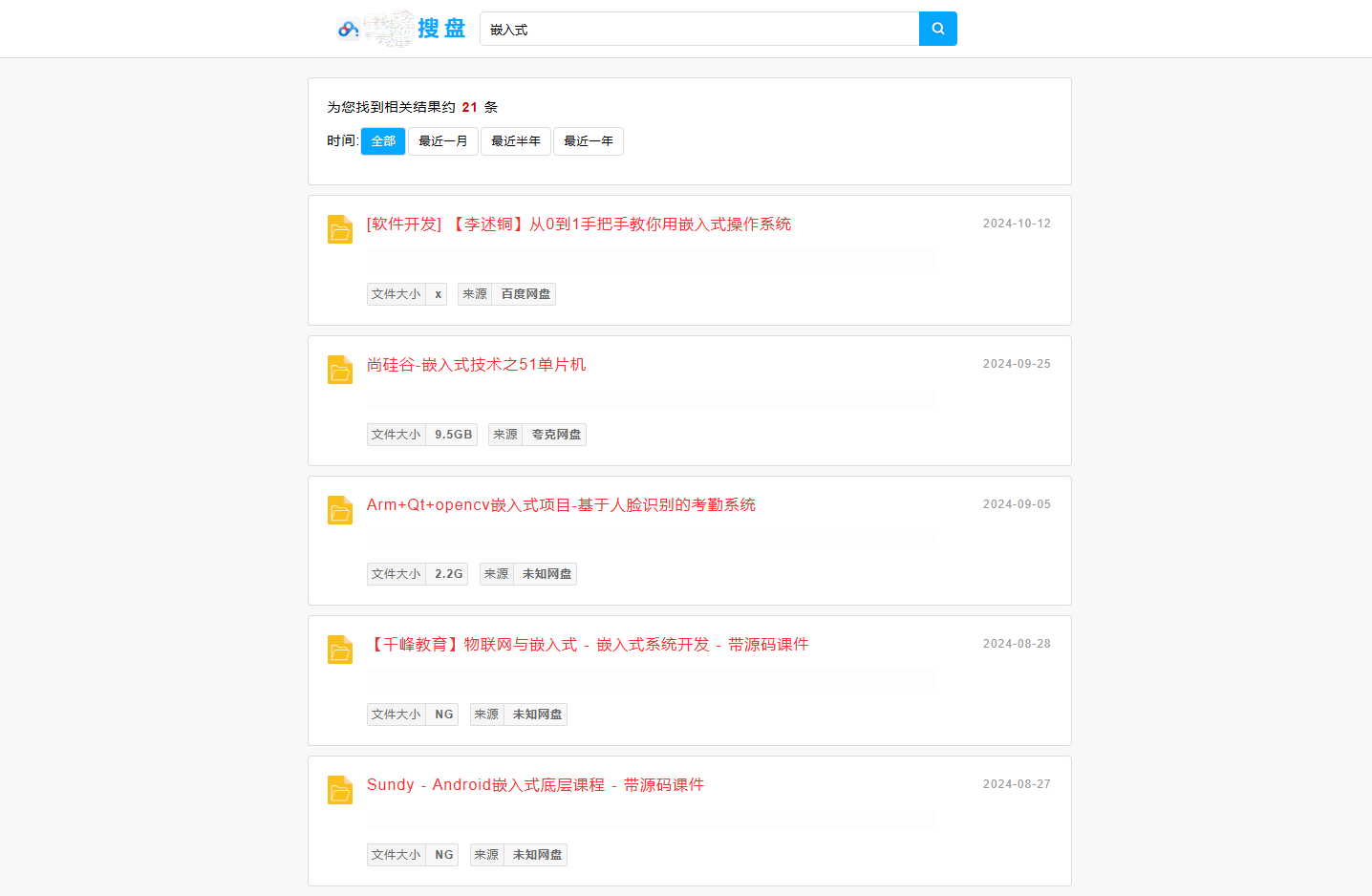Filter results by 最近一年
1372x896 pixels.
[x=589, y=141]
